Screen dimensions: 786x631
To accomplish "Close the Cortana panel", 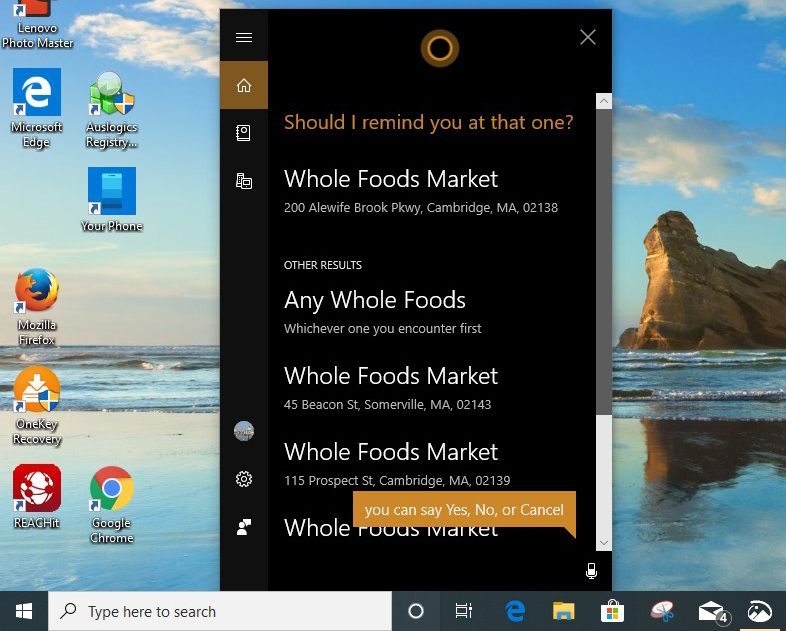I will pyautogui.click(x=587, y=37).
